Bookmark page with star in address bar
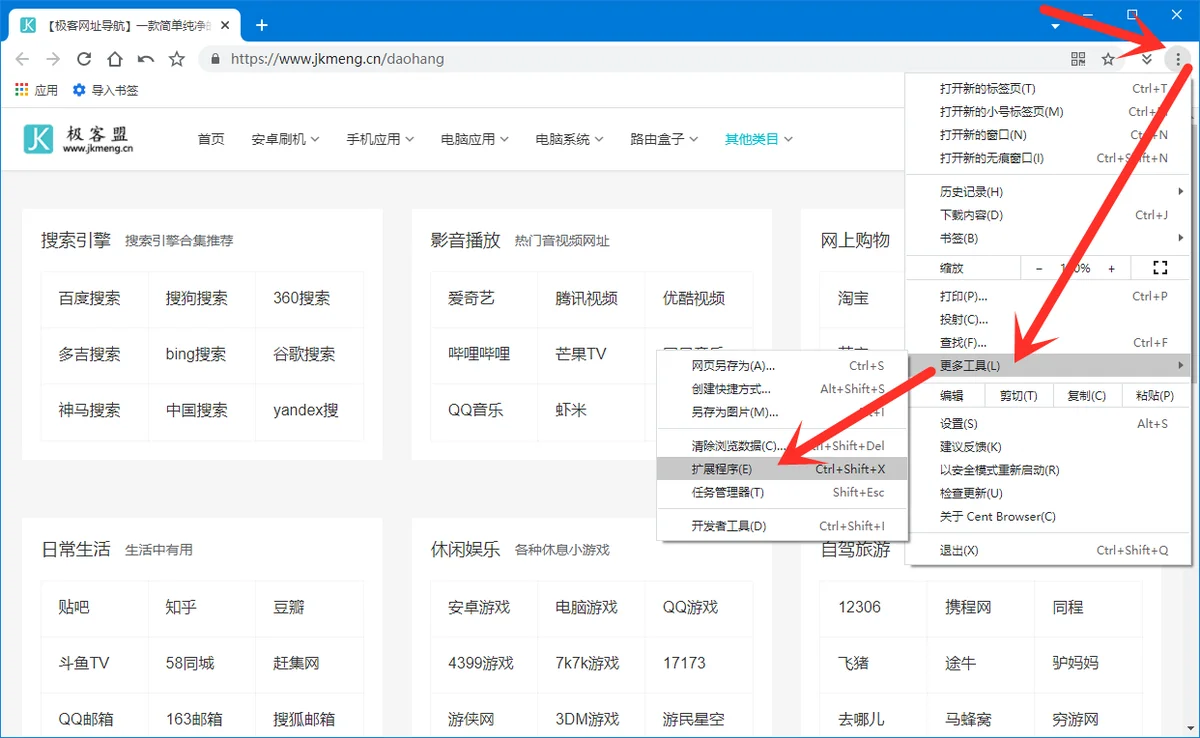1200x738 pixels. (x=1108, y=59)
